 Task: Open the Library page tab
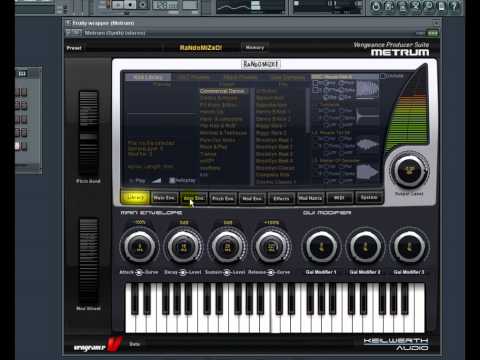(x=135, y=198)
